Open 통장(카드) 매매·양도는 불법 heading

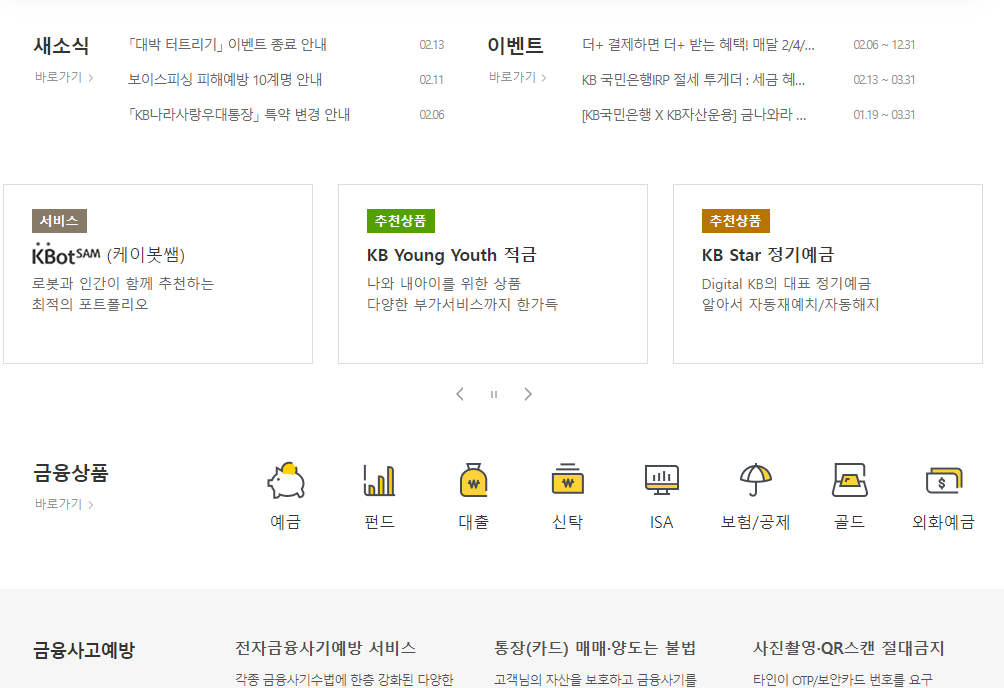click(595, 648)
